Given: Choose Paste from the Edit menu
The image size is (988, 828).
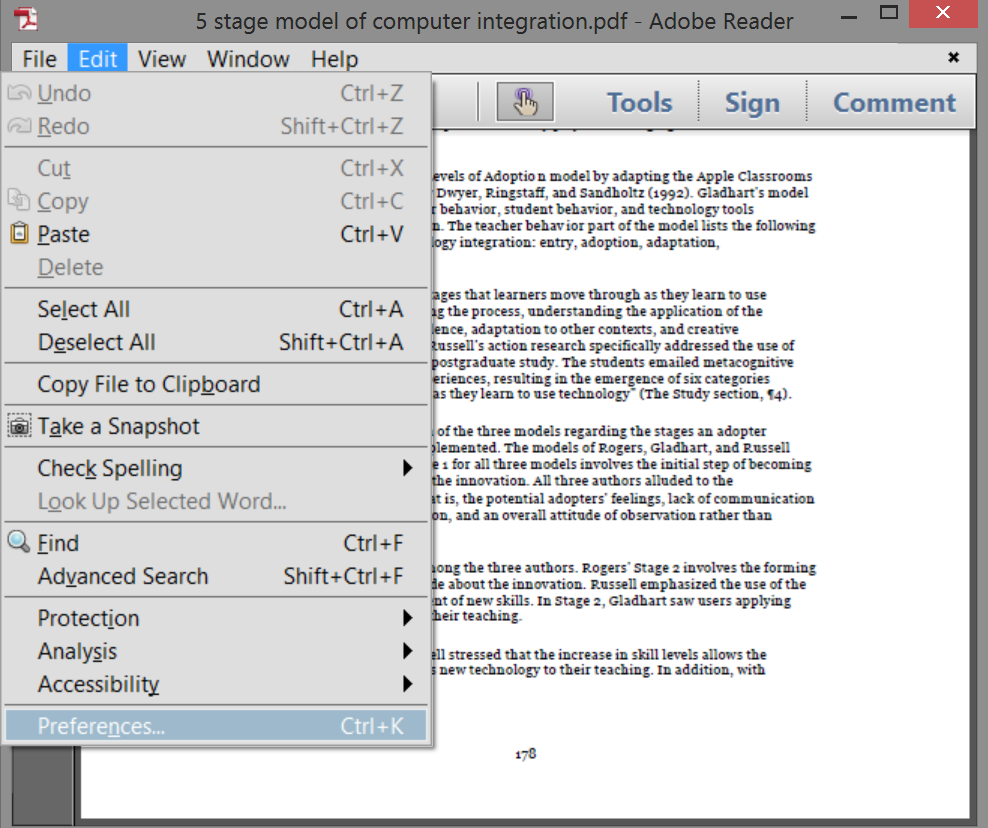Looking at the screenshot, I should 216,234.
